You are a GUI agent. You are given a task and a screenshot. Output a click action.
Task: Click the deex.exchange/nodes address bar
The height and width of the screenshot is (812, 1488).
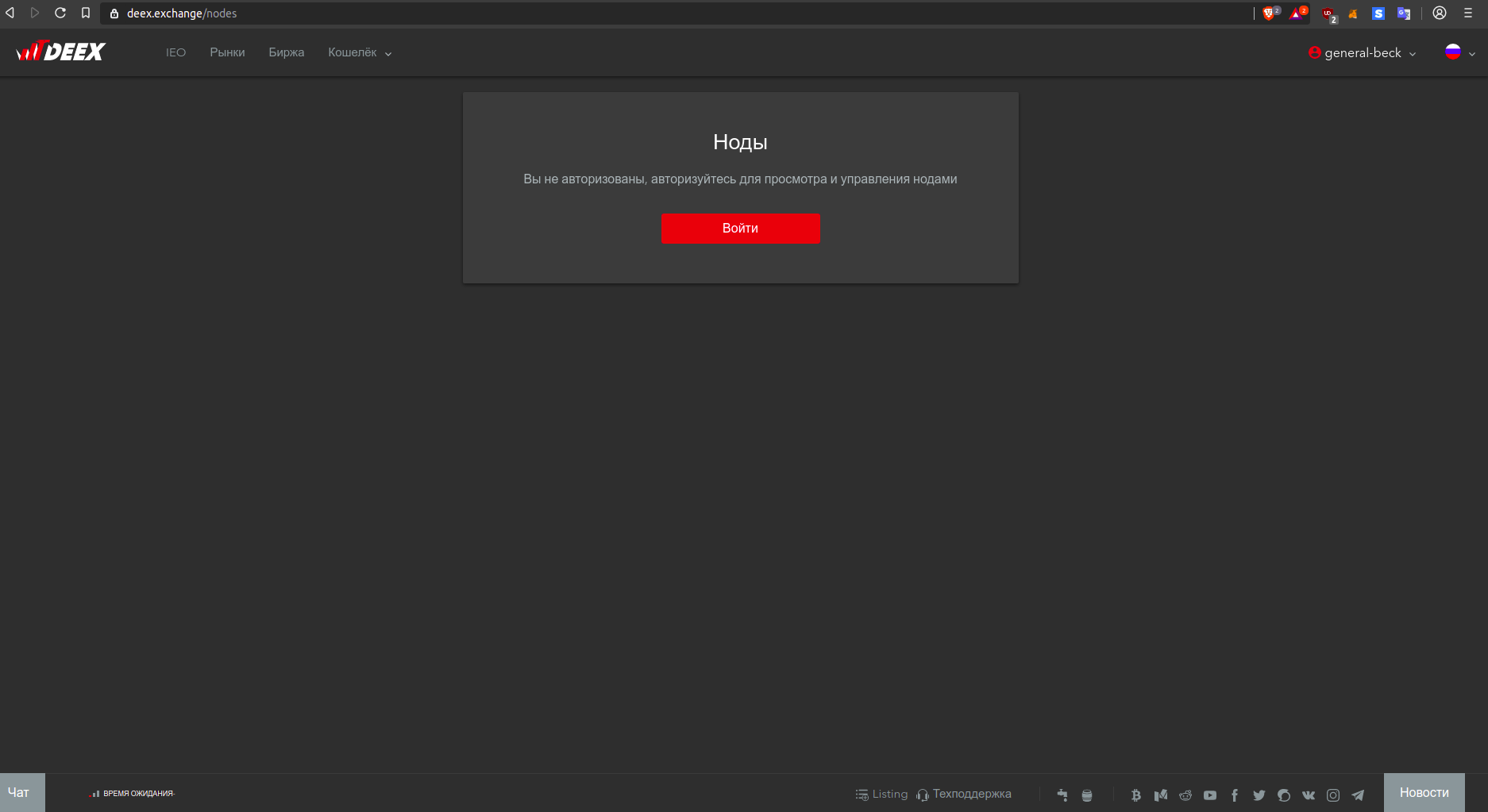point(675,13)
